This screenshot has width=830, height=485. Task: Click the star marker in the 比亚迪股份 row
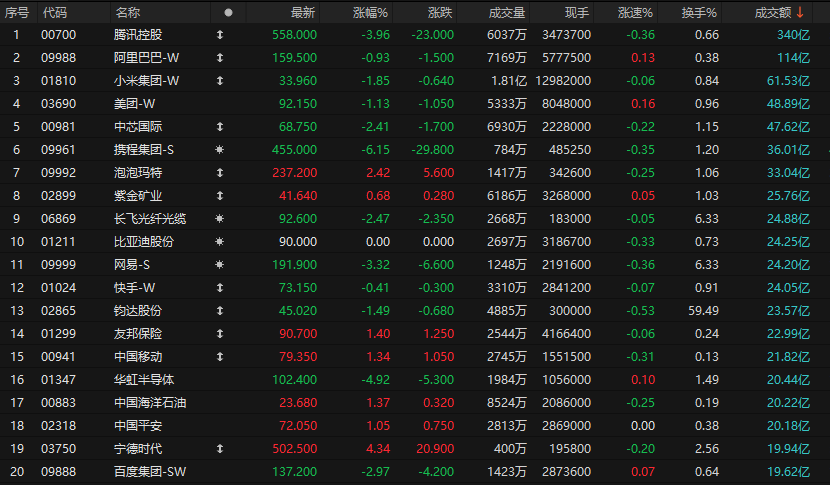pos(220,242)
